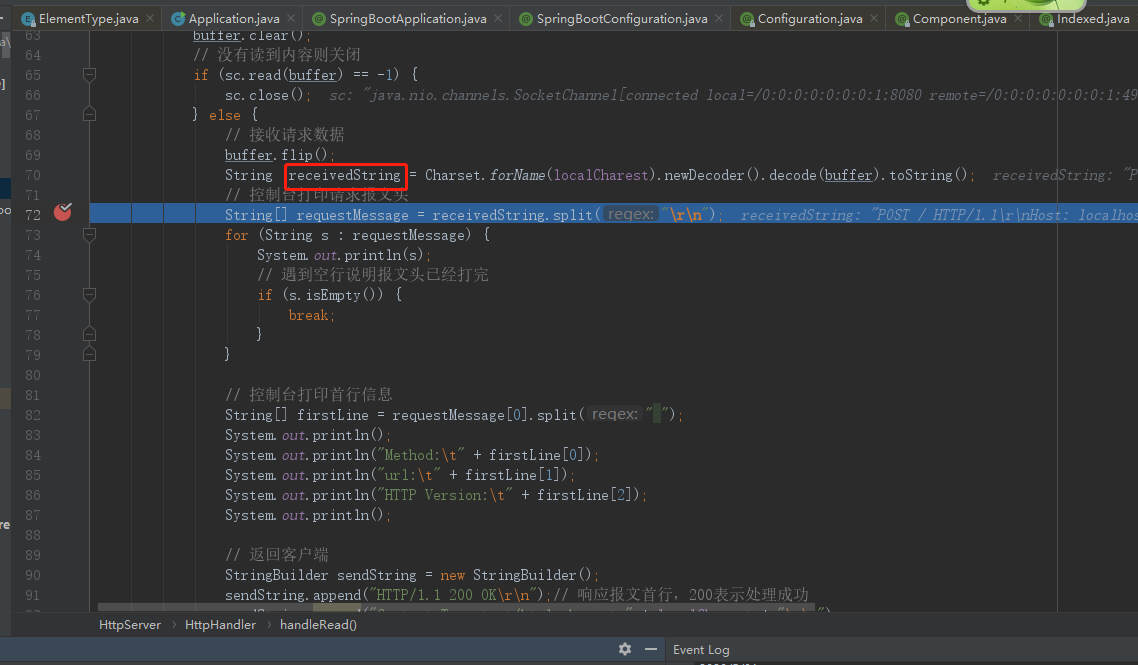Collapse the if block at line 76
The image size is (1138, 665).
click(x=88, y=294)
